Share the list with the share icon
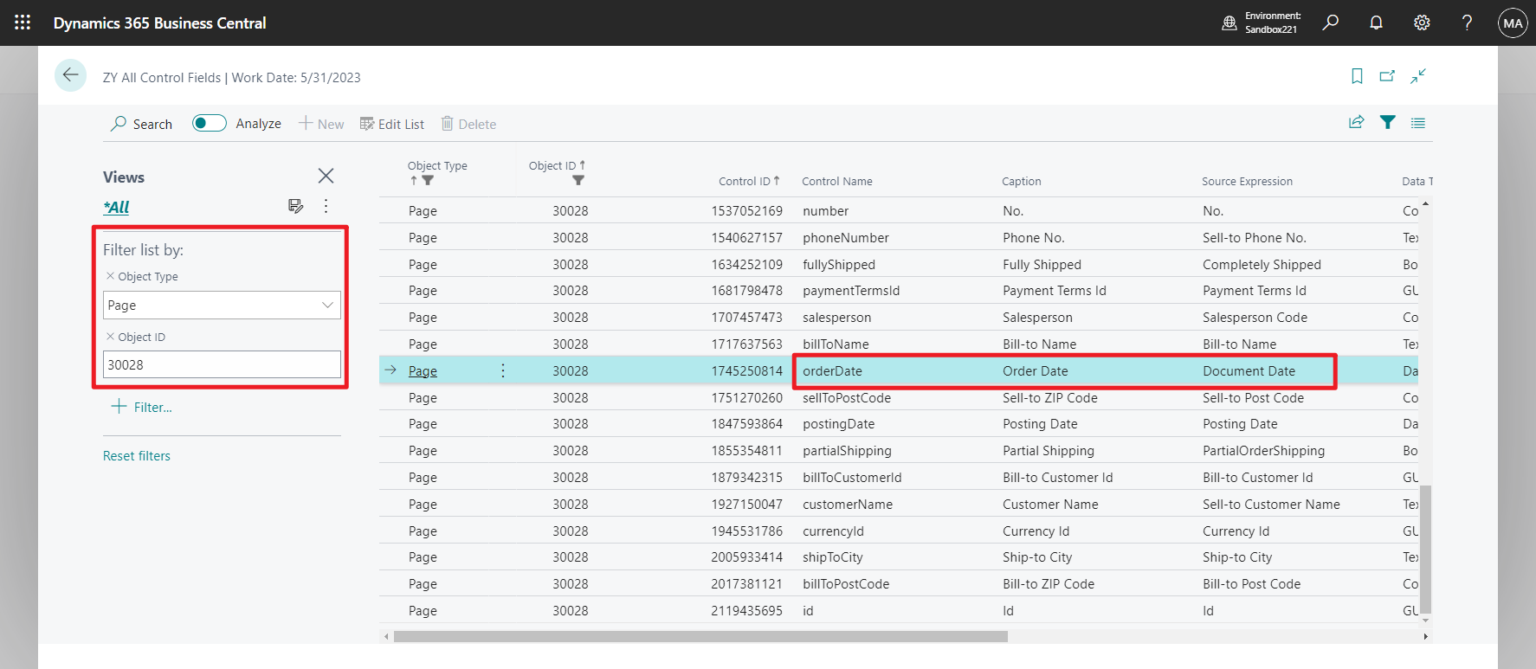This screenshot has width=1536, height=669. click(x=1356, y=122)
